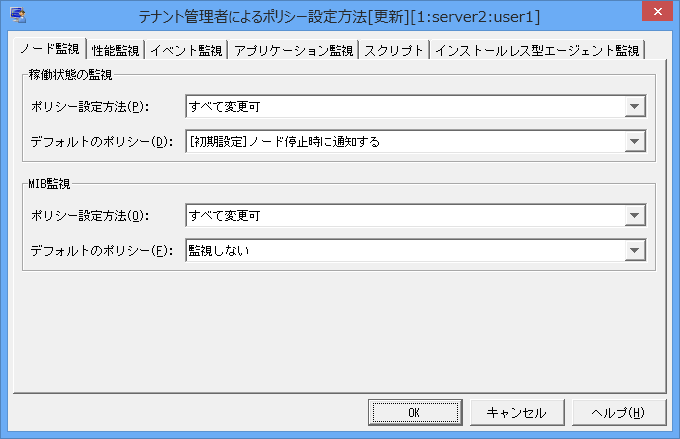Click the すべて変更可 field in the MIB監視 group
The height and width of the screenshot is (439, 680).
[415, 216]
